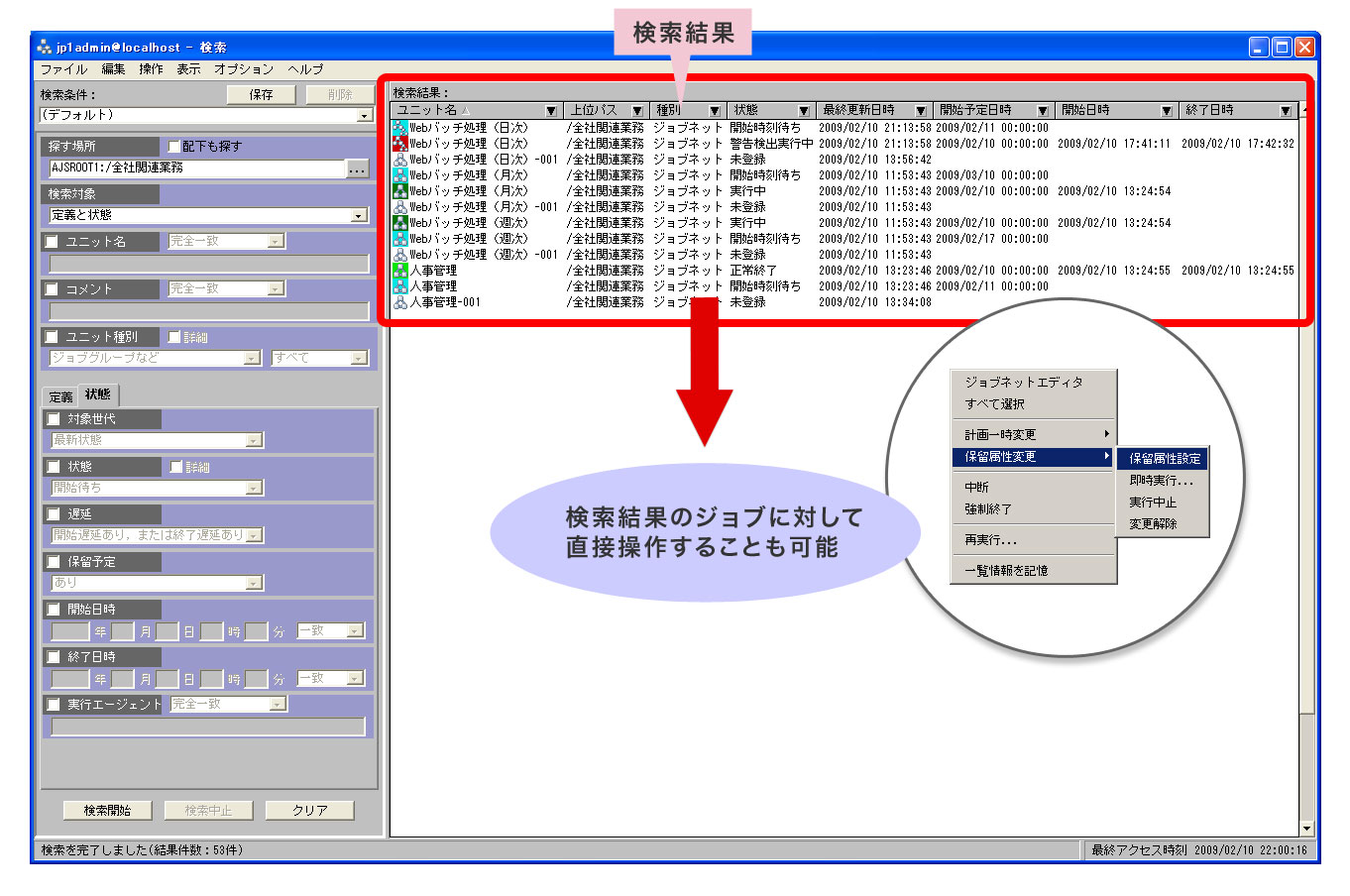Click the jobnet icon of the 人事管理 normal-end row
The height and width of the screenshot is (896, 1350).
click(x=400, y=271)
